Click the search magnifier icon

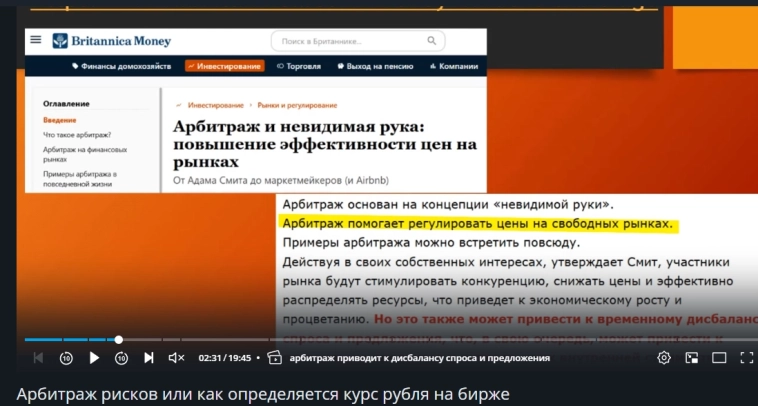tap(432, 41)
